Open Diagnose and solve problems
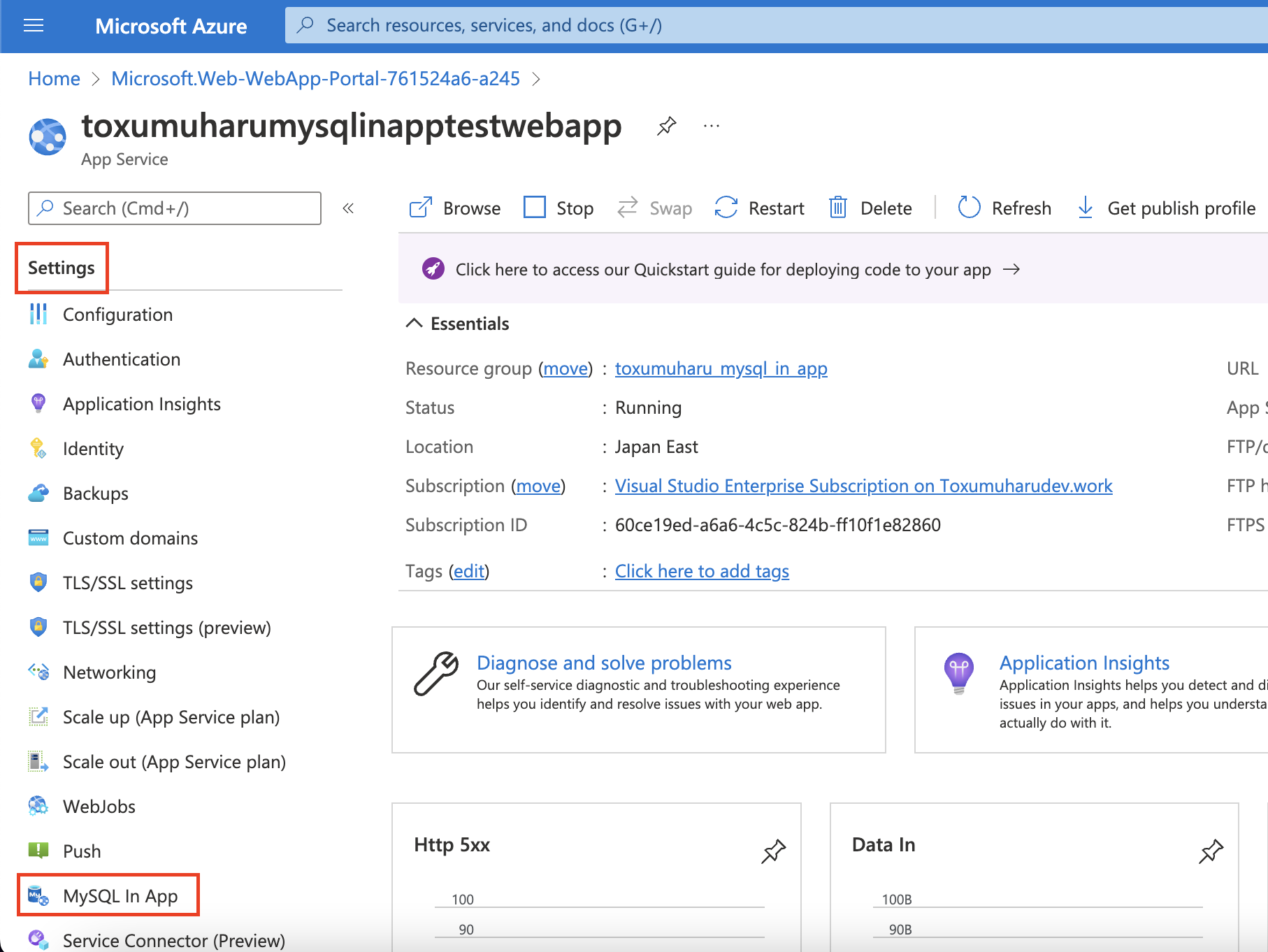Image resolution: width=1268 pixels, height=952 pixels. pyautogui.click(x=603, y=663)
